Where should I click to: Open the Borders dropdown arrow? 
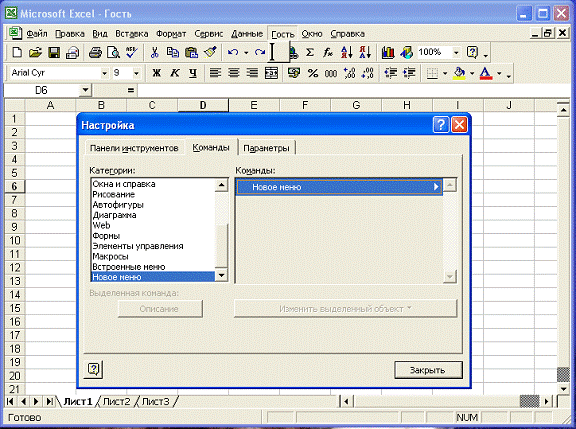coord(445,73)
